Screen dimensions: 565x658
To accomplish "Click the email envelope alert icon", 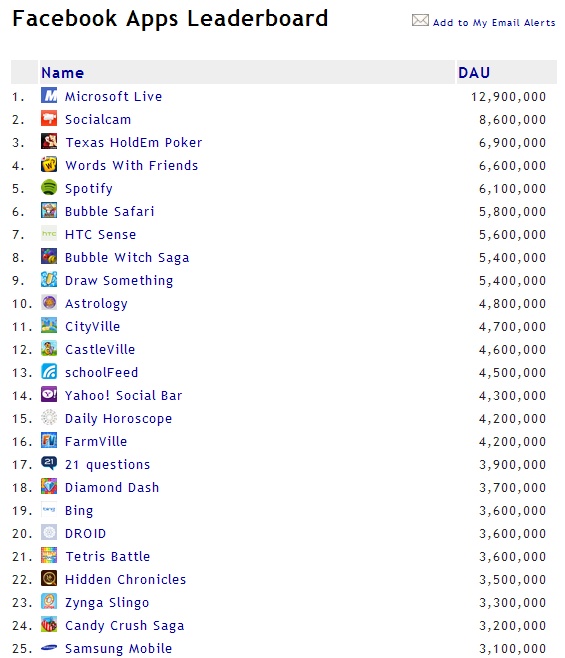I will [420, 20].
